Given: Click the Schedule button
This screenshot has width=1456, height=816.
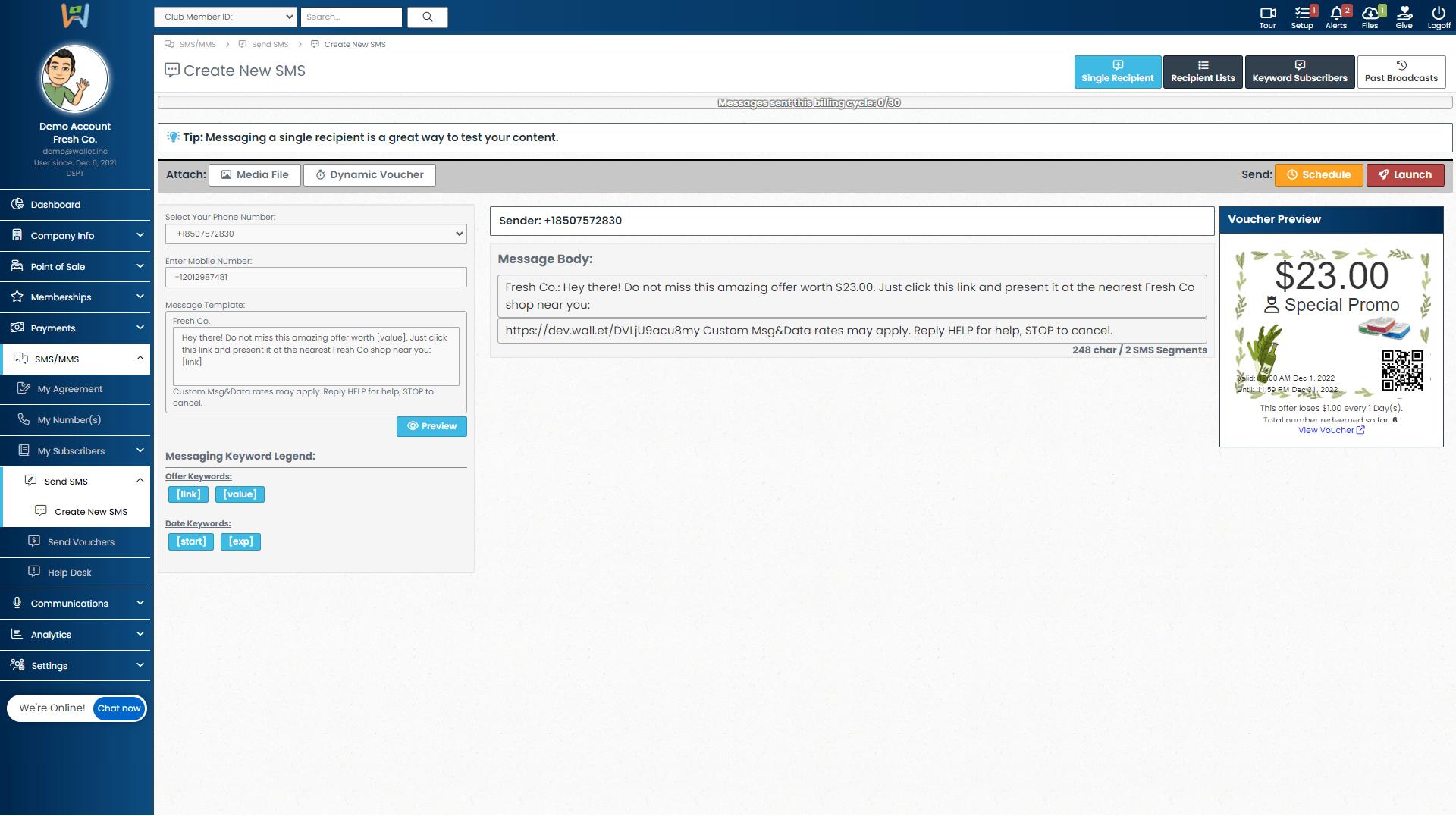Looking at the screenshot, I should (1319, 174).
